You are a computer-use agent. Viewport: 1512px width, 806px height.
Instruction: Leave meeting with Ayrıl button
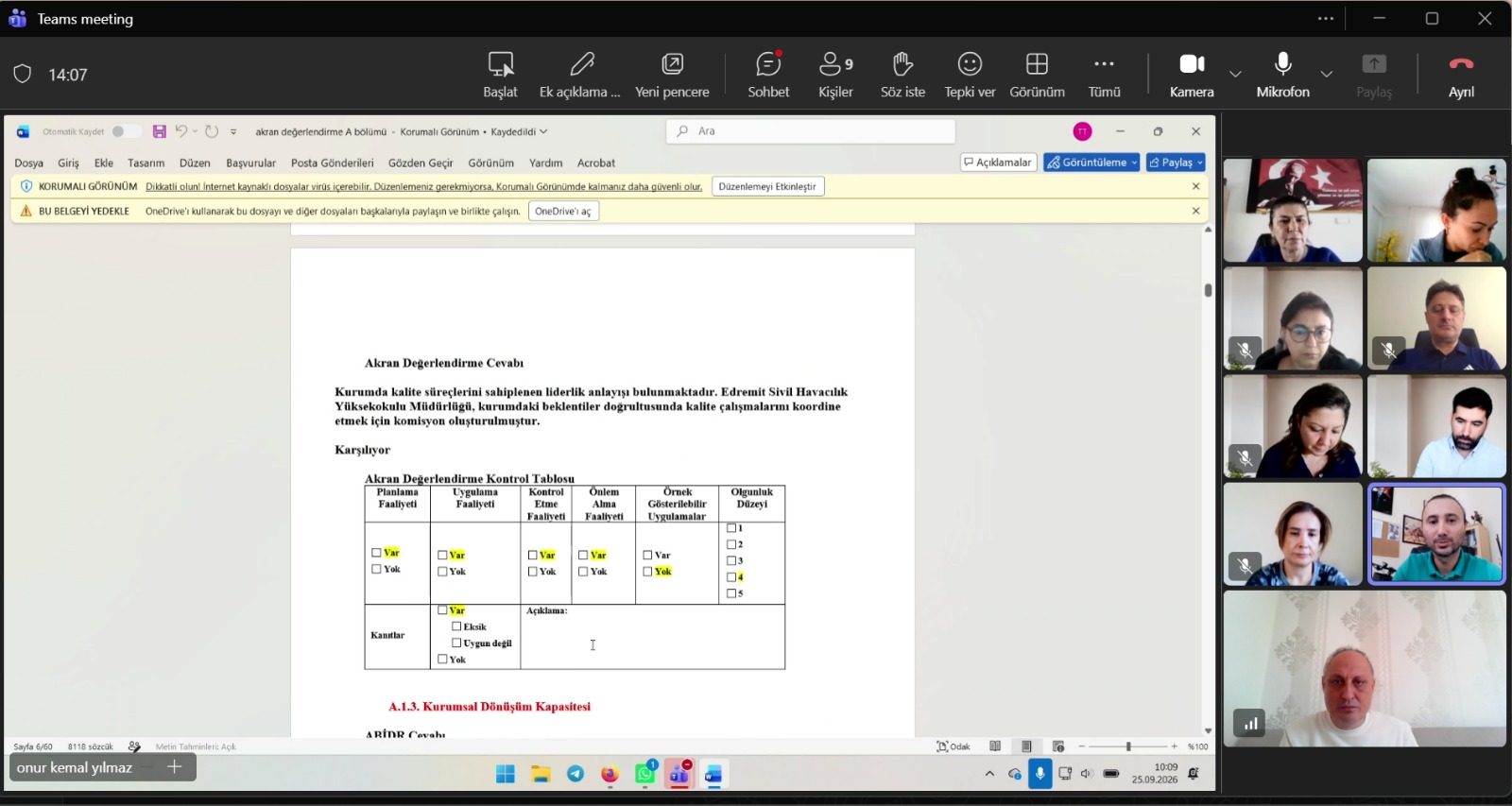[x=1461, y=75]
